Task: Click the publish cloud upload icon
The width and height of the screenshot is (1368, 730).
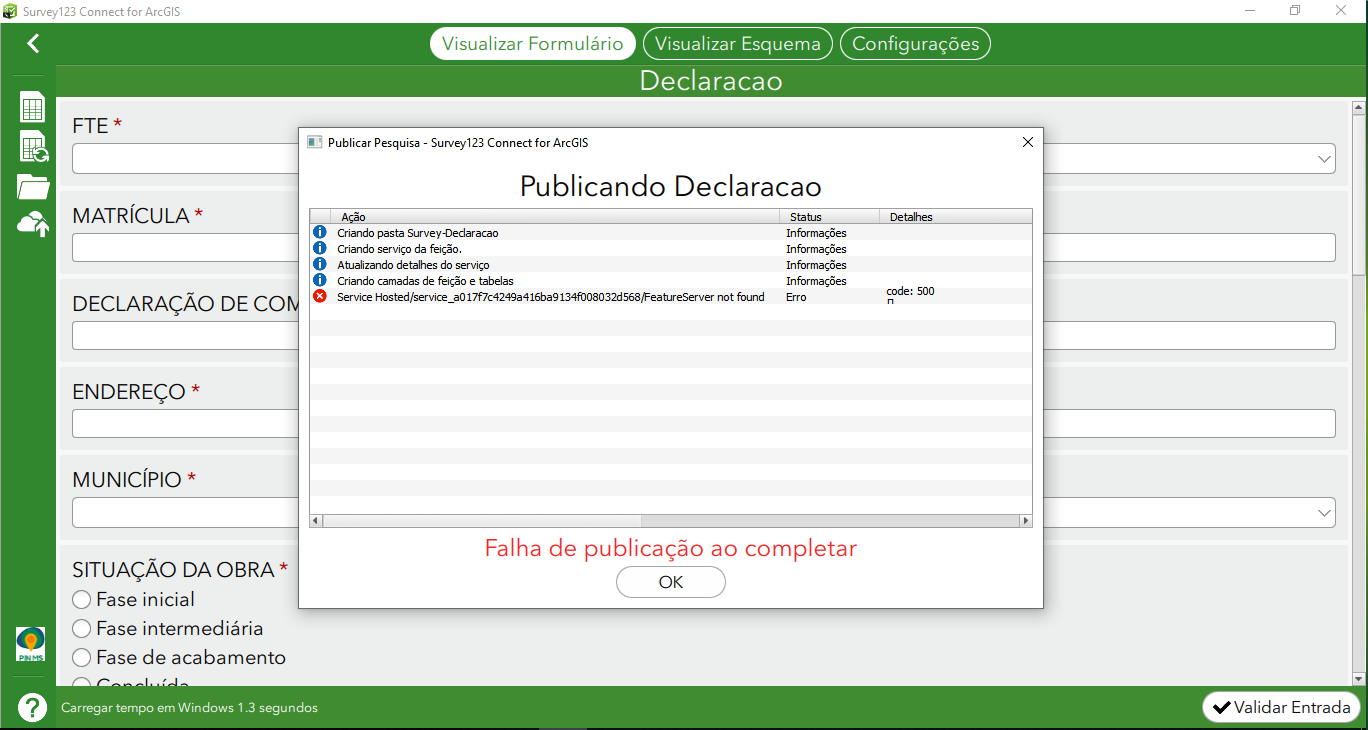Action: point(34,224)
